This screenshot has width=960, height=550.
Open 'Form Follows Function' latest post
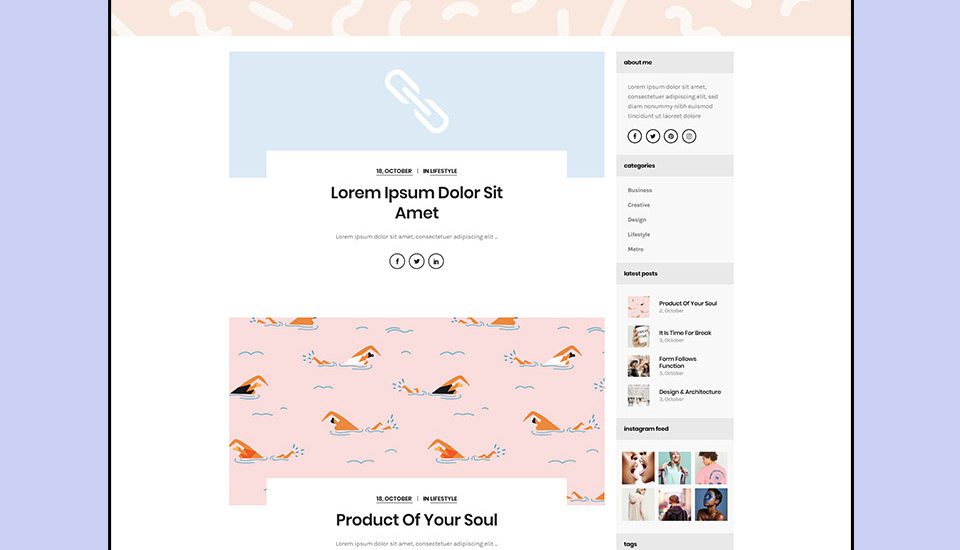tap(678, 362)
